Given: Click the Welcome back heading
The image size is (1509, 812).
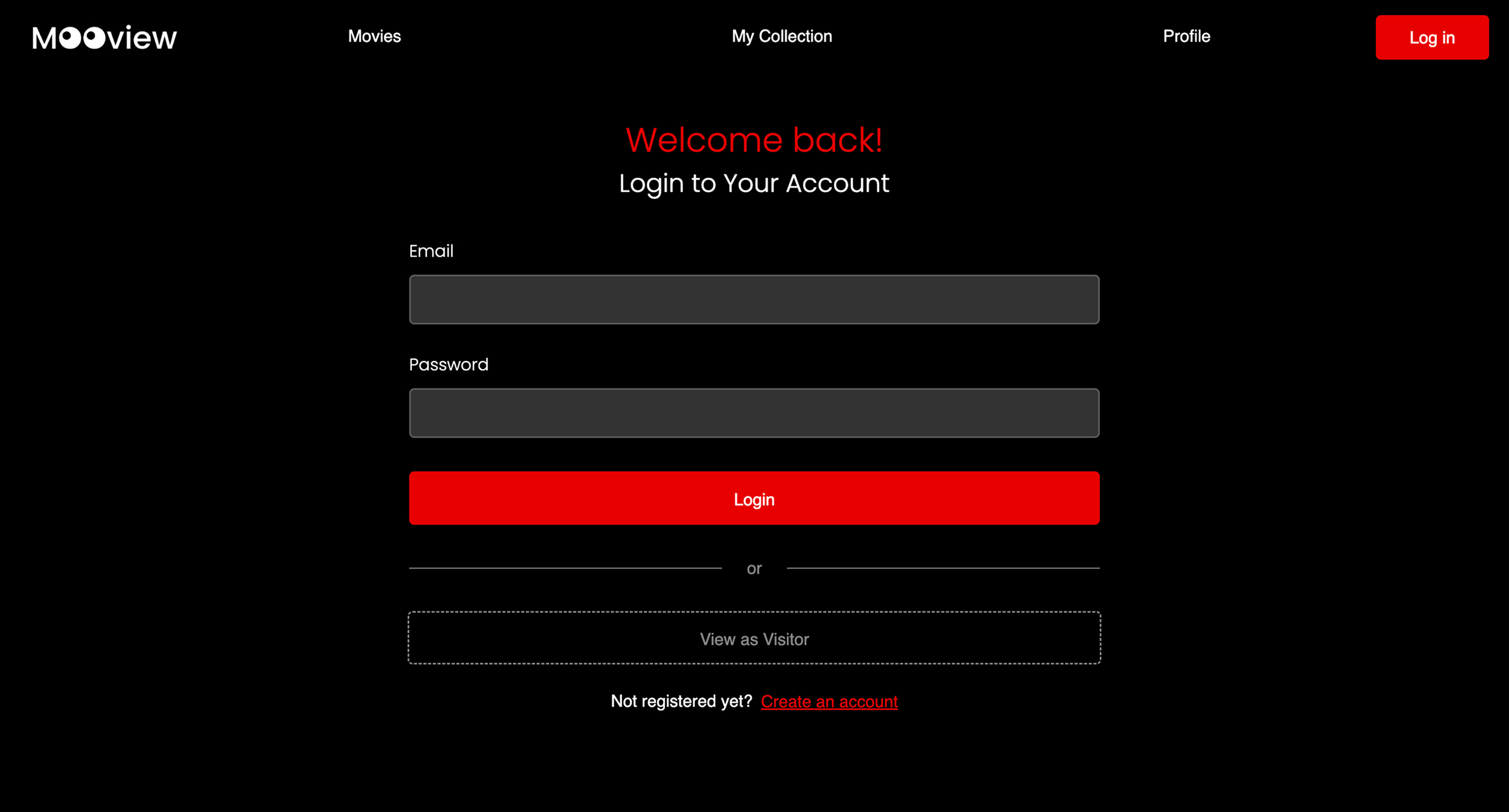Looking at the screenshot, I should 754,140.
